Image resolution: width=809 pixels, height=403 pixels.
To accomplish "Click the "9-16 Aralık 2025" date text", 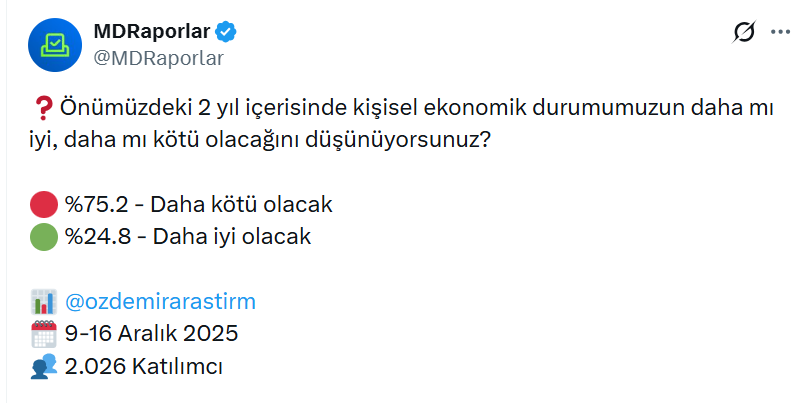I will click(151, 334).
